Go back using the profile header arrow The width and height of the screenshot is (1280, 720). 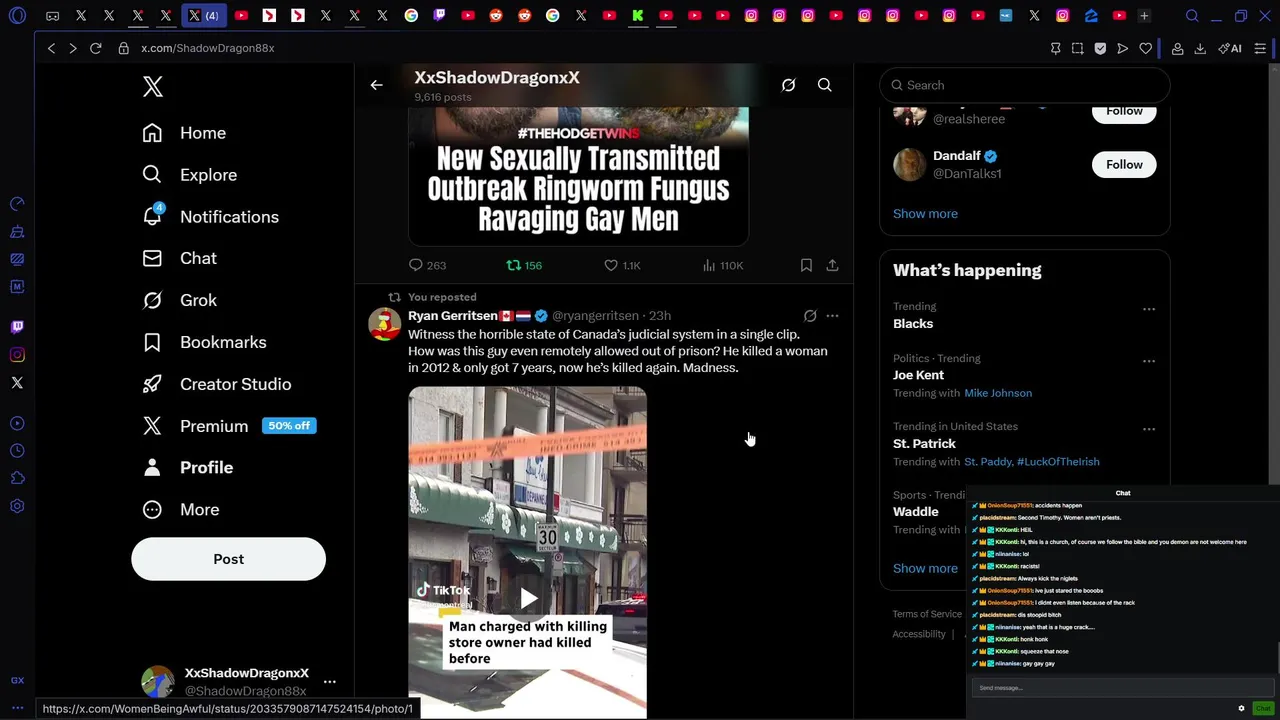[x=376, y=85]
